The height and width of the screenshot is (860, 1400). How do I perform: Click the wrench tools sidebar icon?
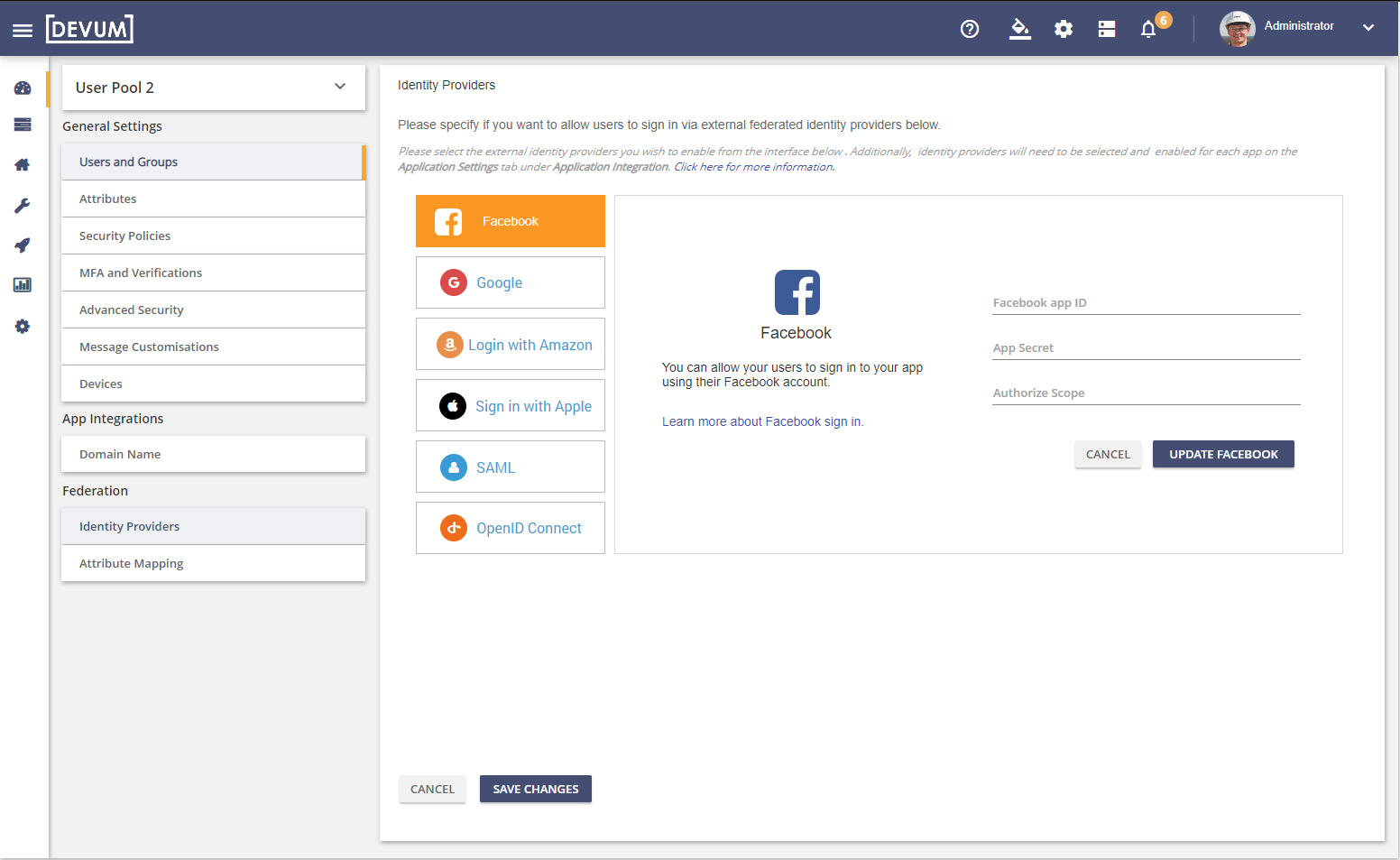click(x=23, y=206)
